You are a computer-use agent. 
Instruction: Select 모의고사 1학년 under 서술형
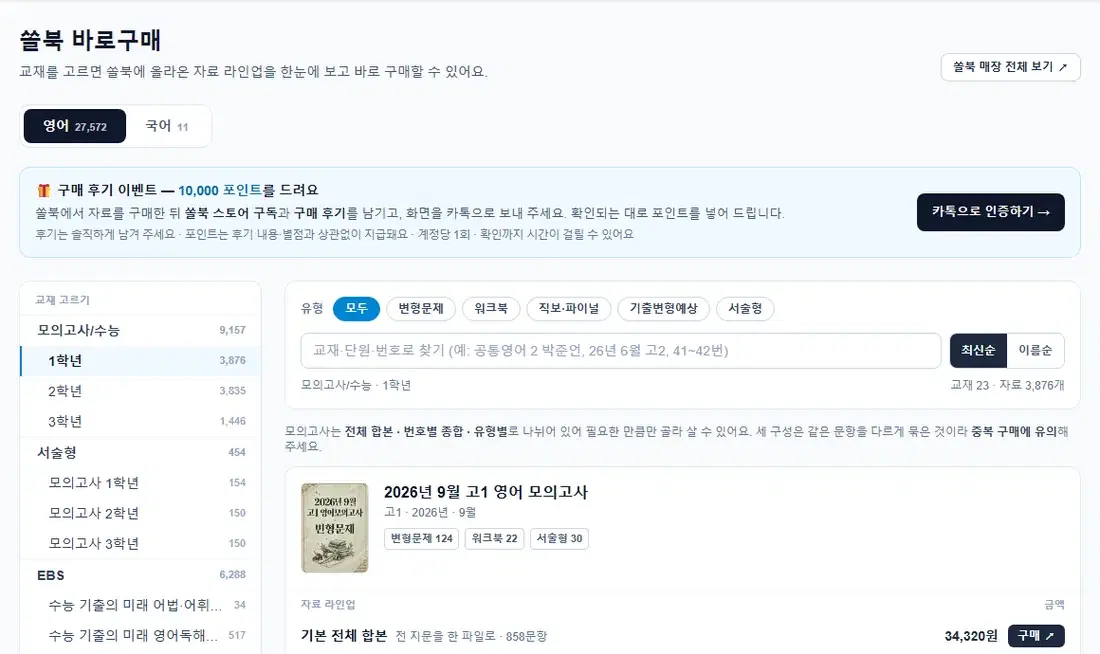(x=140, y=483)
